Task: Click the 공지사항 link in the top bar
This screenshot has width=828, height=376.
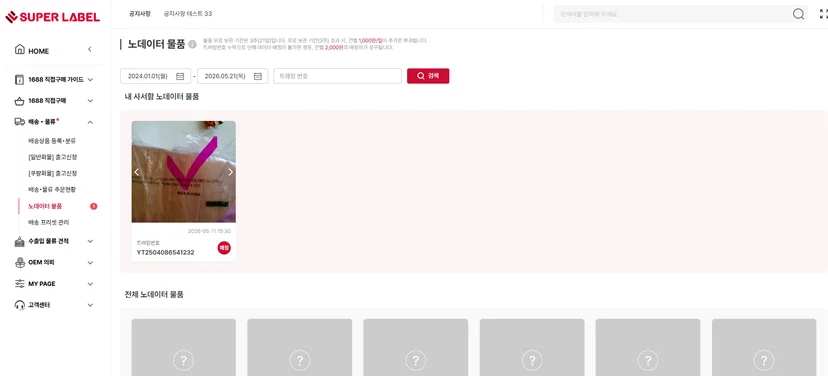Action: (x=139, y=14)
